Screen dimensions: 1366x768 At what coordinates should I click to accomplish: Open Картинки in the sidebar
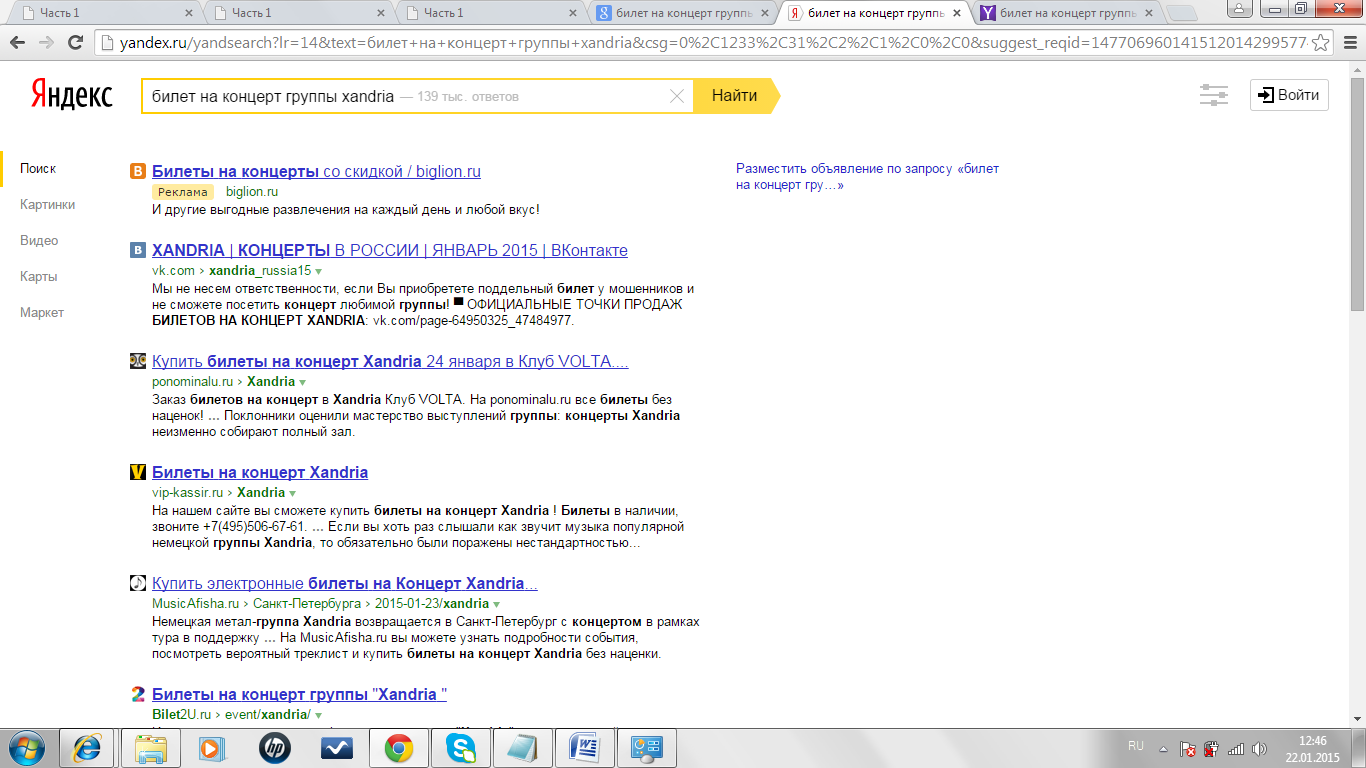[47, 205]
